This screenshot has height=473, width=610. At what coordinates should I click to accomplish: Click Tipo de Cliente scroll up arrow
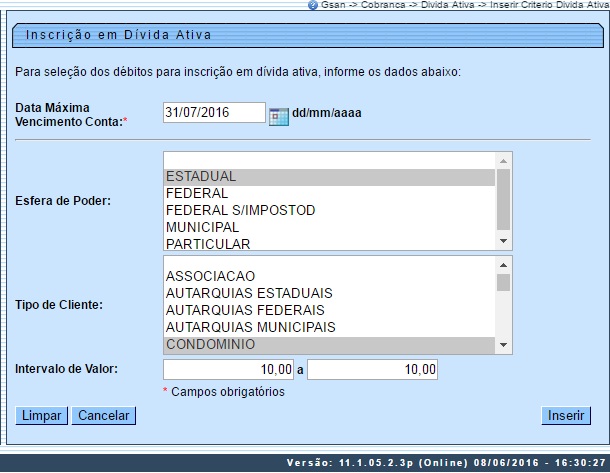(x=503, y=265)
